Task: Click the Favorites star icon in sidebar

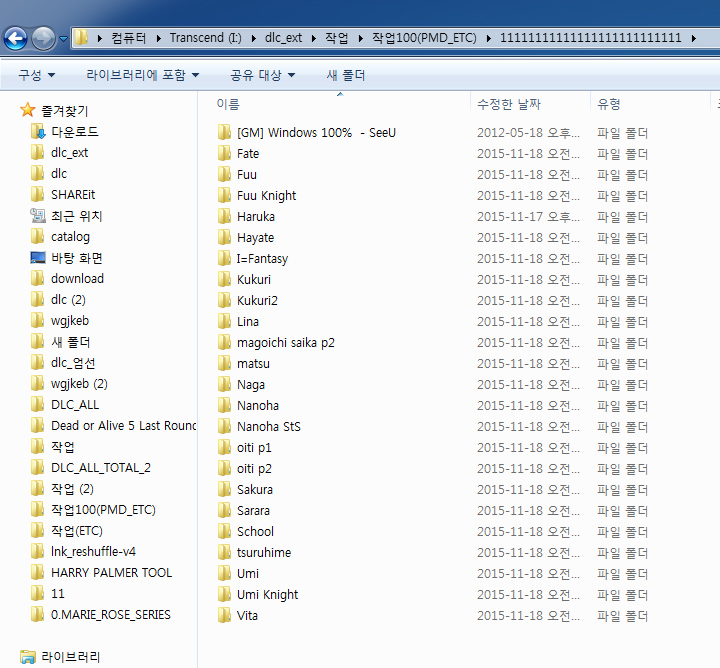Action: (x=28, y=111)
